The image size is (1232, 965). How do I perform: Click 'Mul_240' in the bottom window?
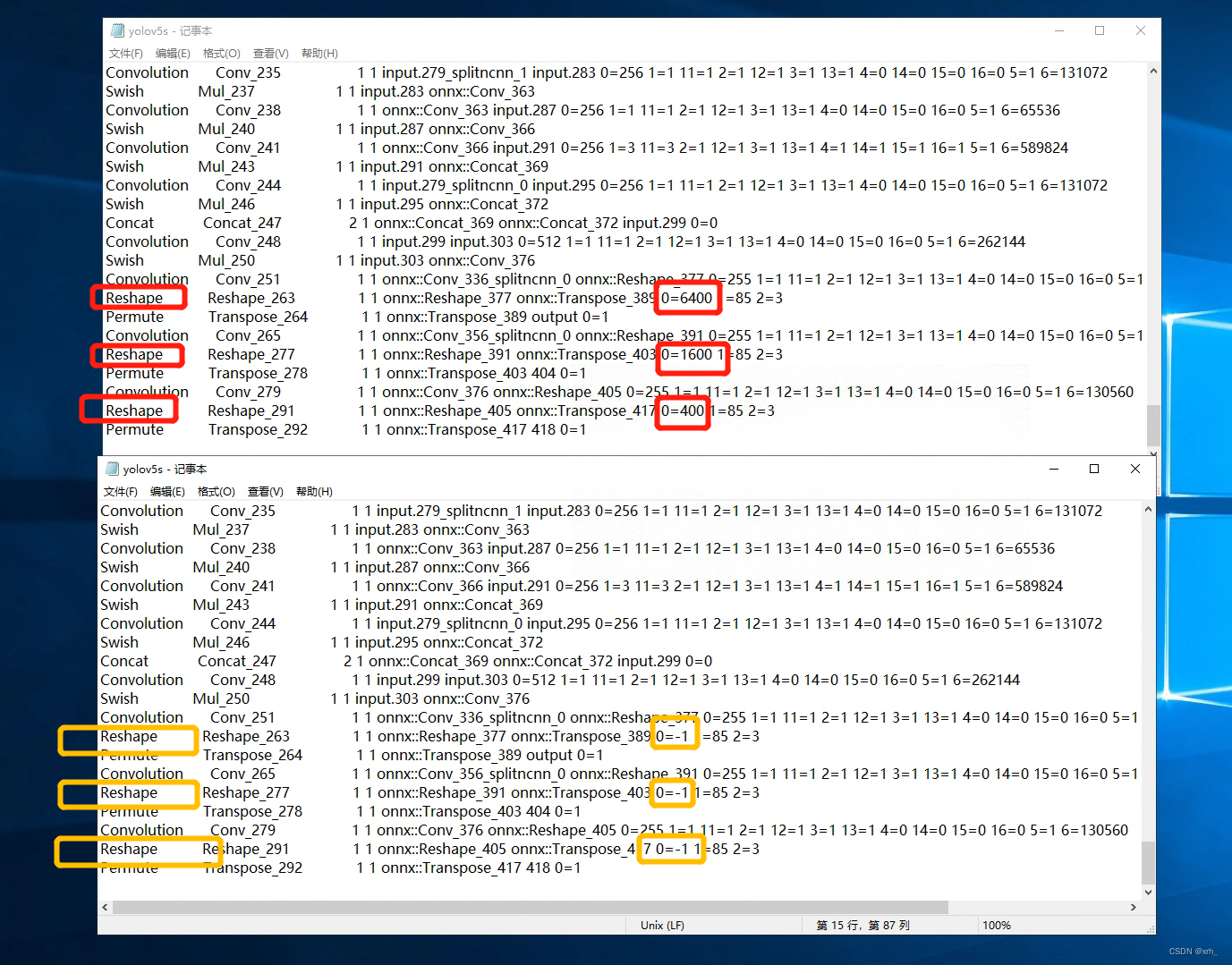point(221,567)
